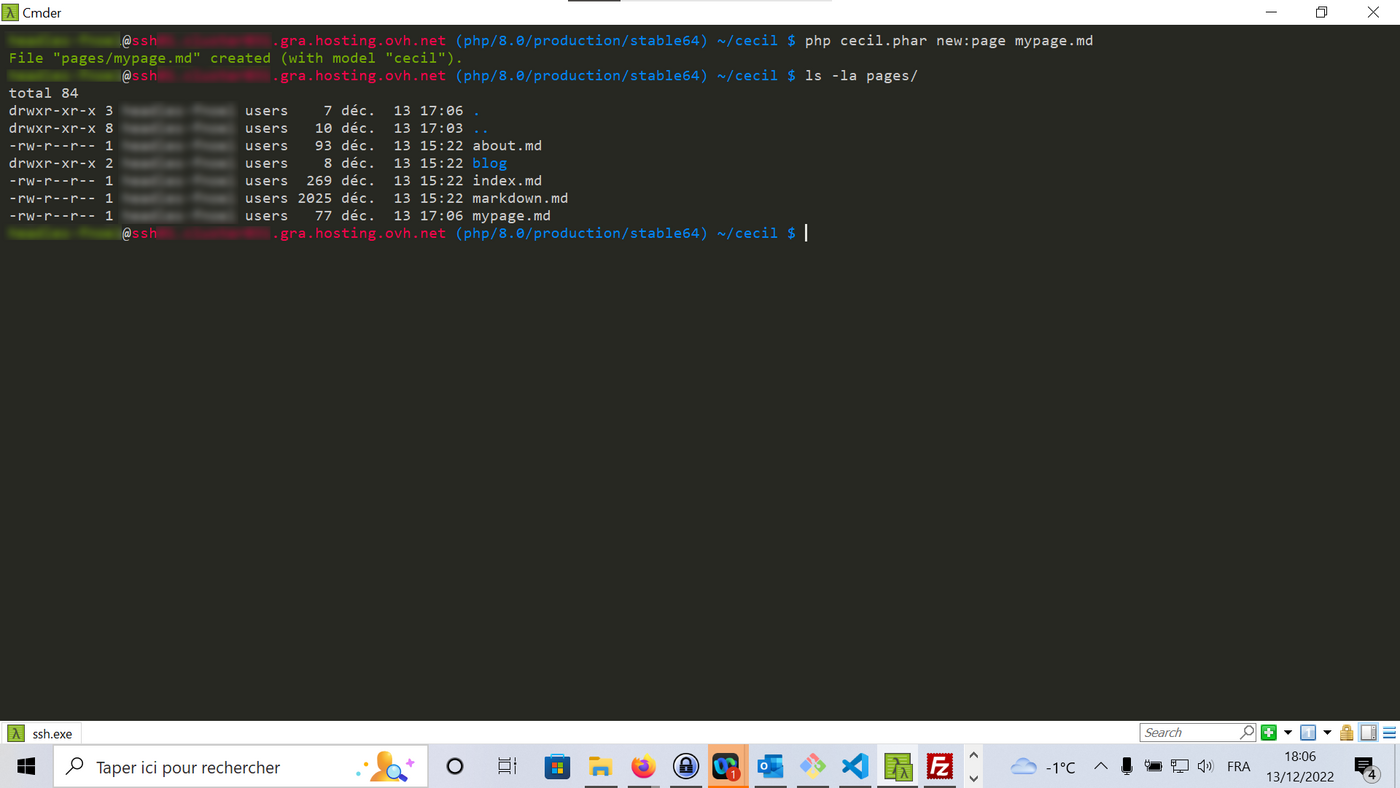The height and width of the screenshot is (788, 1400).
Task: Open Visual Studio Code from taskbar
Action: click(x=855, y=767)
